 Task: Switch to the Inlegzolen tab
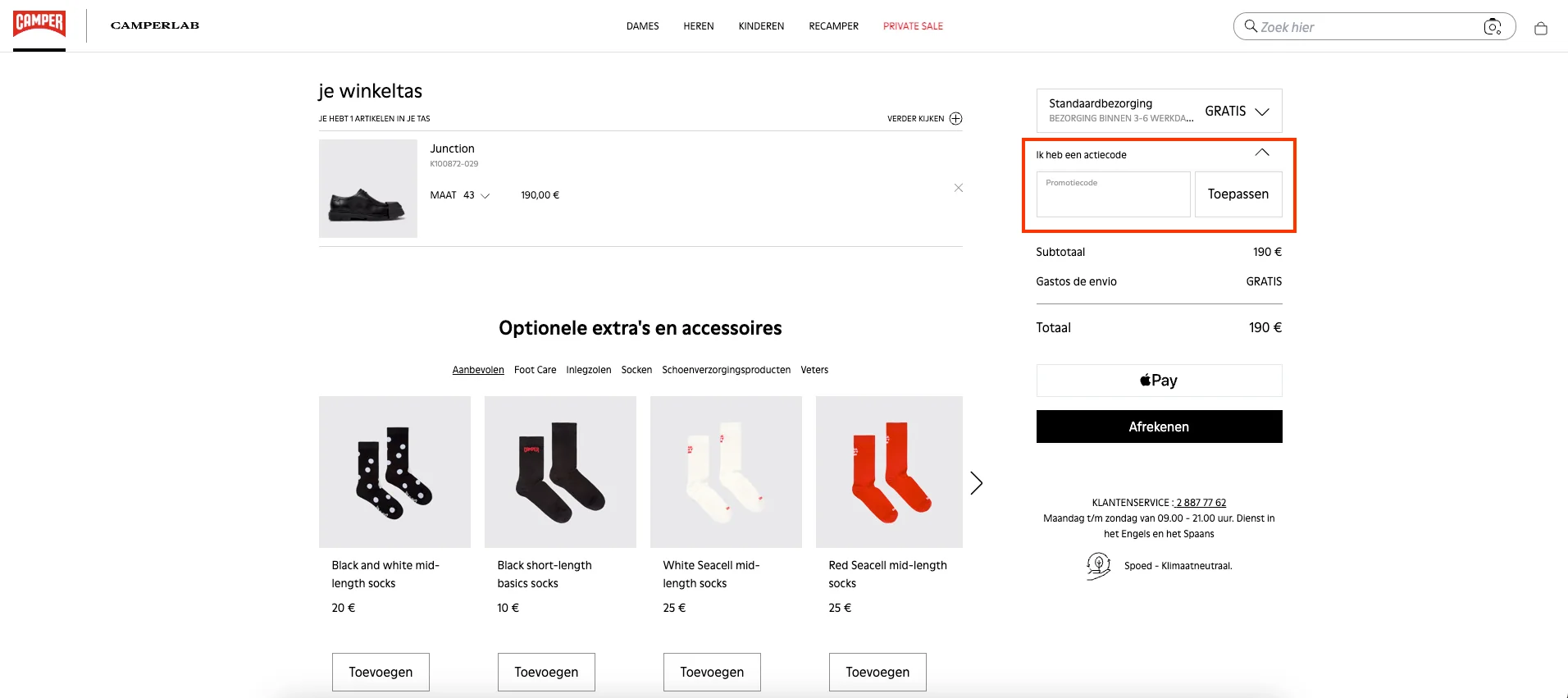coord(588,370)
